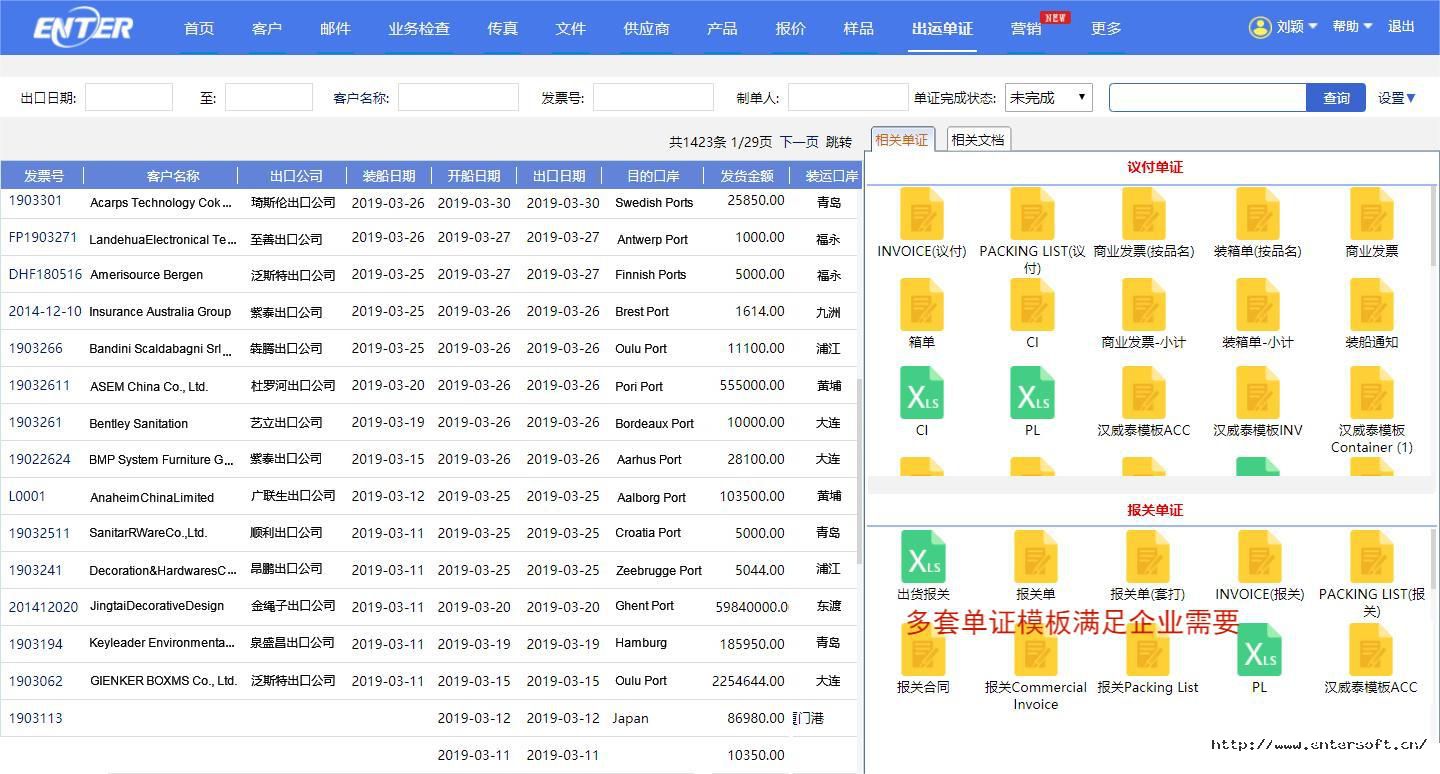
Task: Open the 汉威泰模板INV template icon
Action: [1258, 392]
